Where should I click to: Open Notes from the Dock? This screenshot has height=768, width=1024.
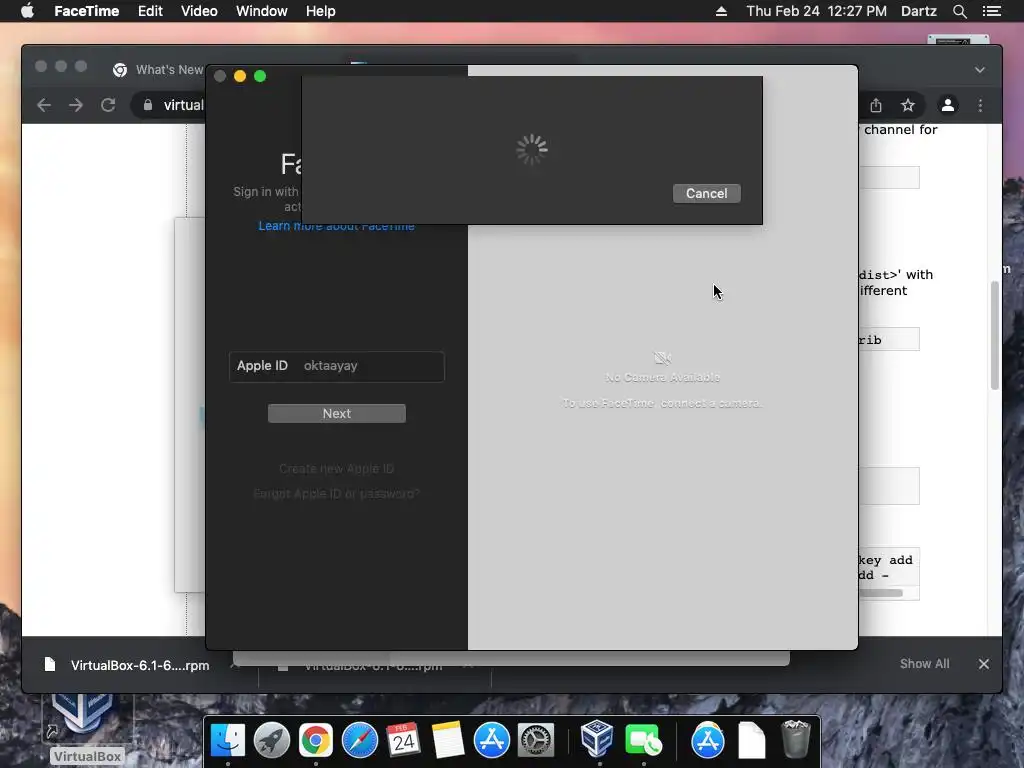pyautogui.click(x=447, y=741)
